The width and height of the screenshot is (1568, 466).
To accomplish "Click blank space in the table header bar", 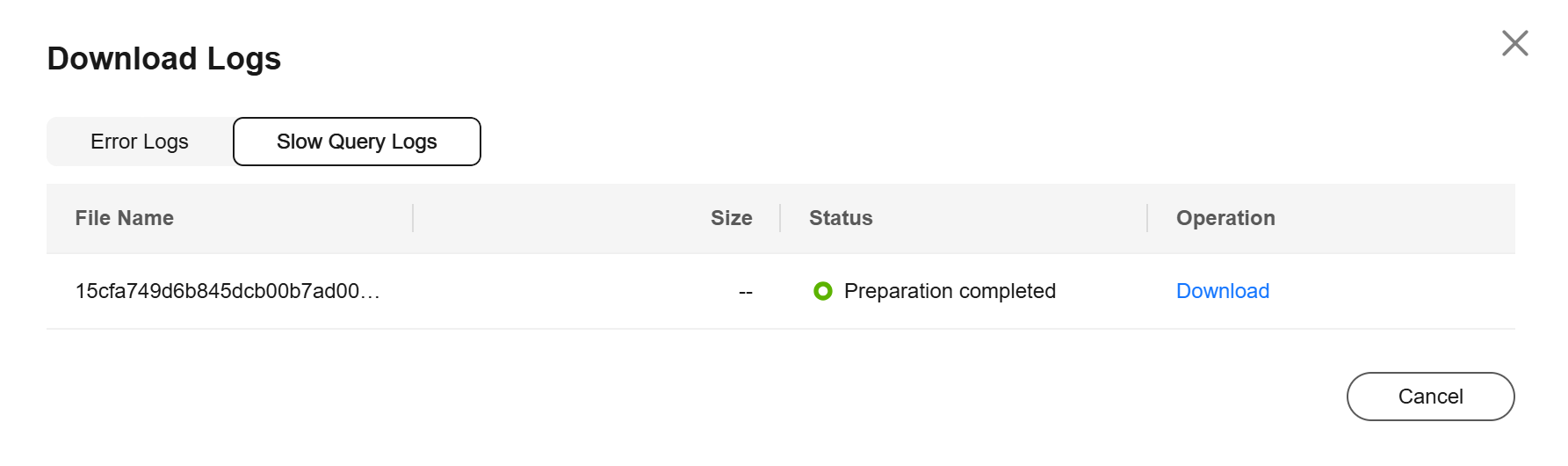I will (x=562, y=218).
